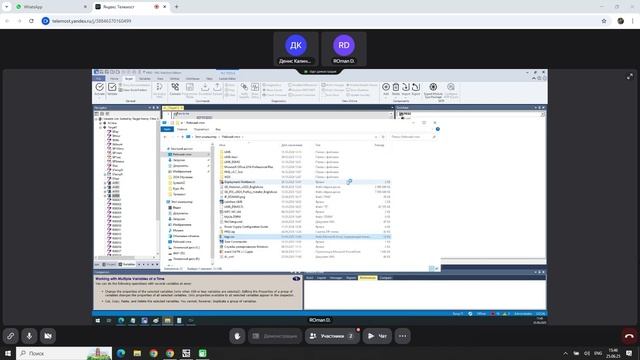Open the Участники participants list
The height and width of the screenshot is (360, 640).
pos(332,336)
